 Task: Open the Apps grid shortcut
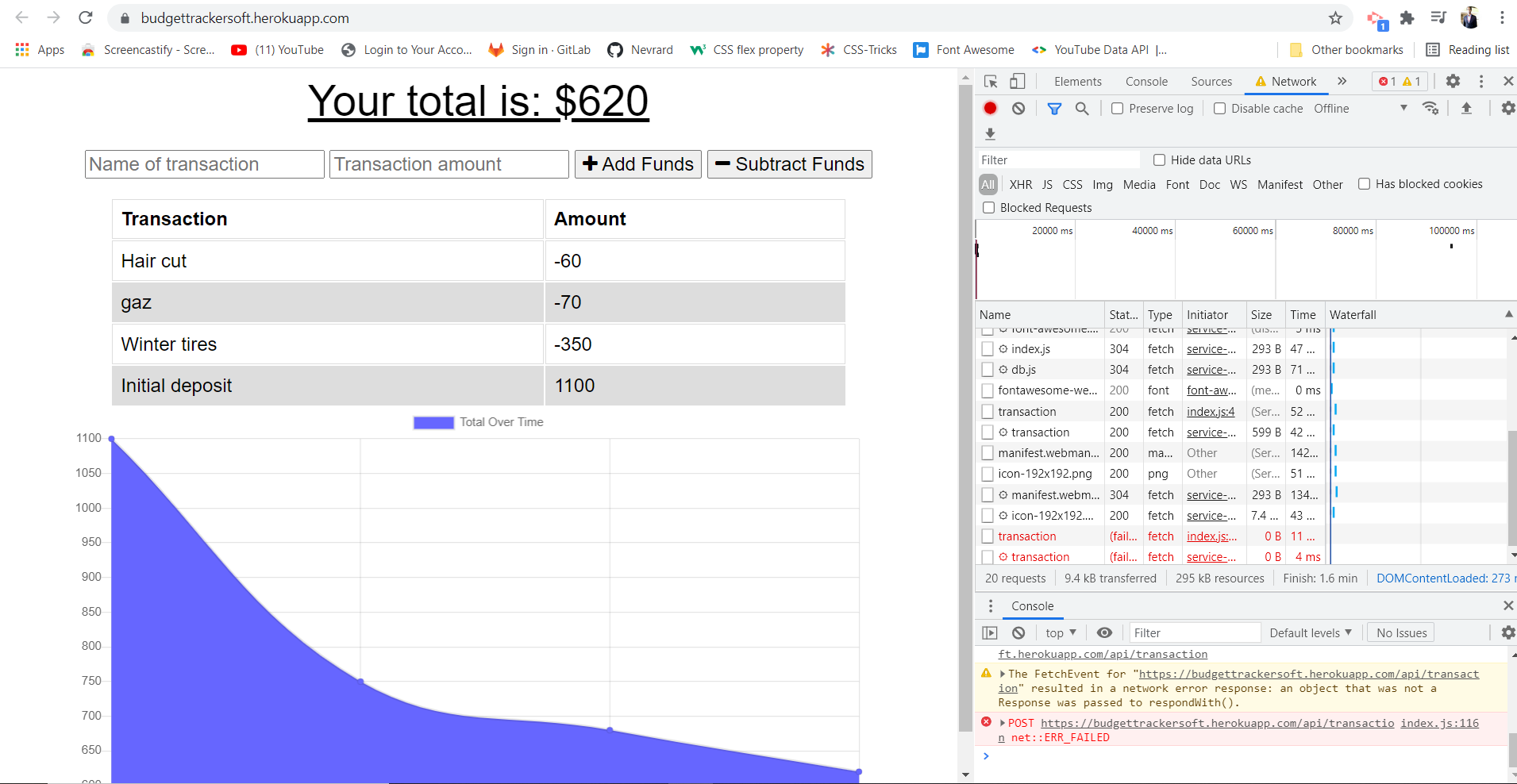click(x=40, y=49)
